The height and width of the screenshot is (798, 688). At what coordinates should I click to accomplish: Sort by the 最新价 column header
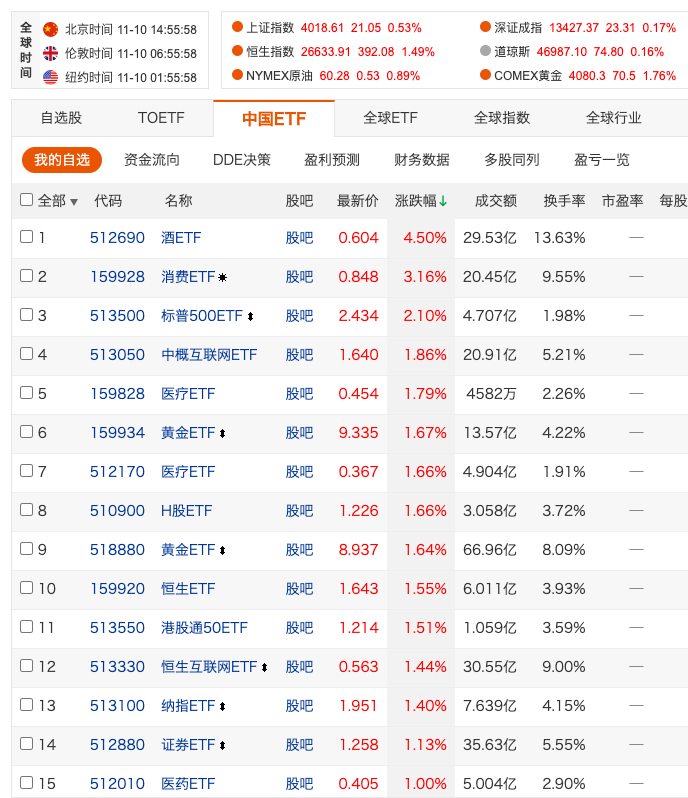[358, 201]
